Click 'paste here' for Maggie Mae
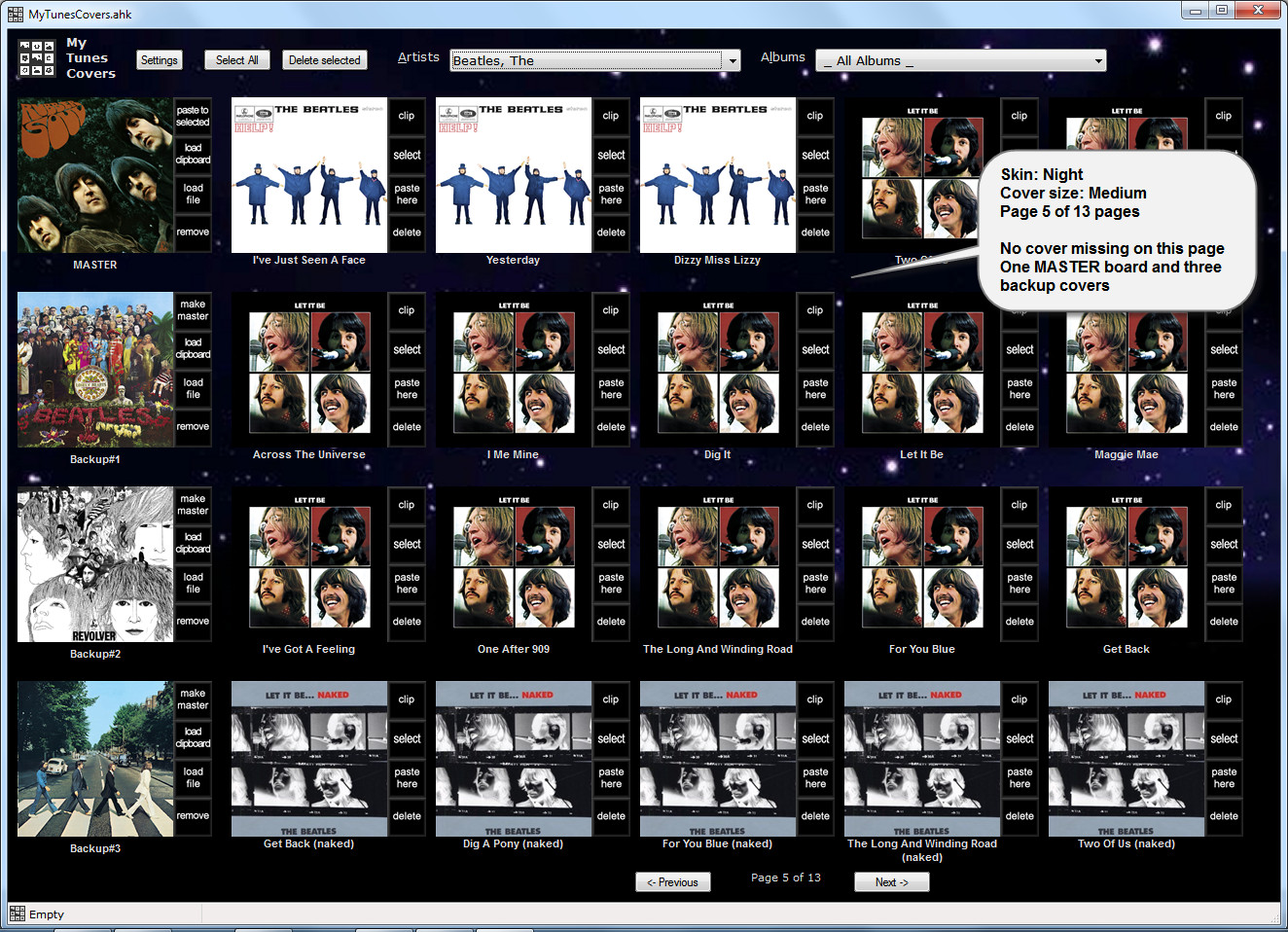 tap(1224, 388)
